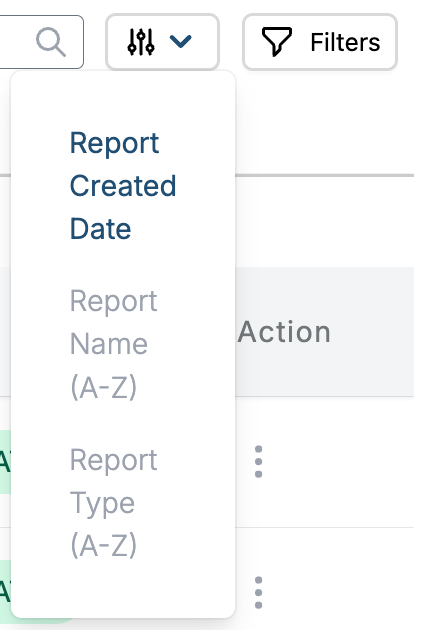Screen dimensions: 446x630
Task: Collapse sort menu using the chevron arrow
Action: (x=180, y=41)
